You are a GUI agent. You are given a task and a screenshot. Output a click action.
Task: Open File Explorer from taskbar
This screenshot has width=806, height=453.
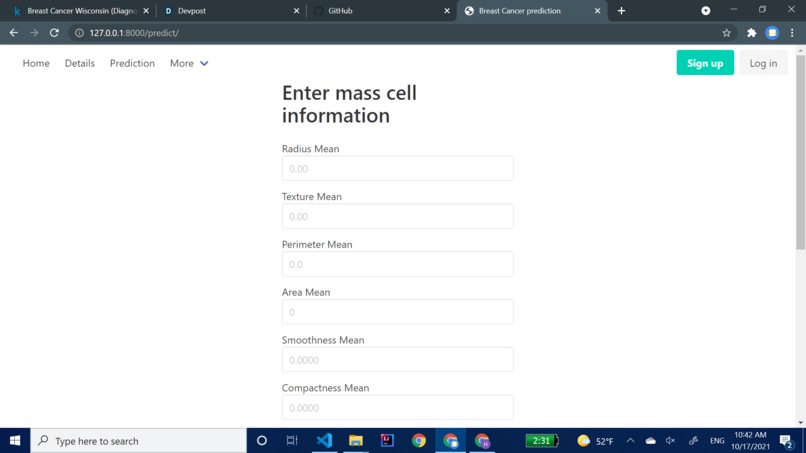(356, 441)
